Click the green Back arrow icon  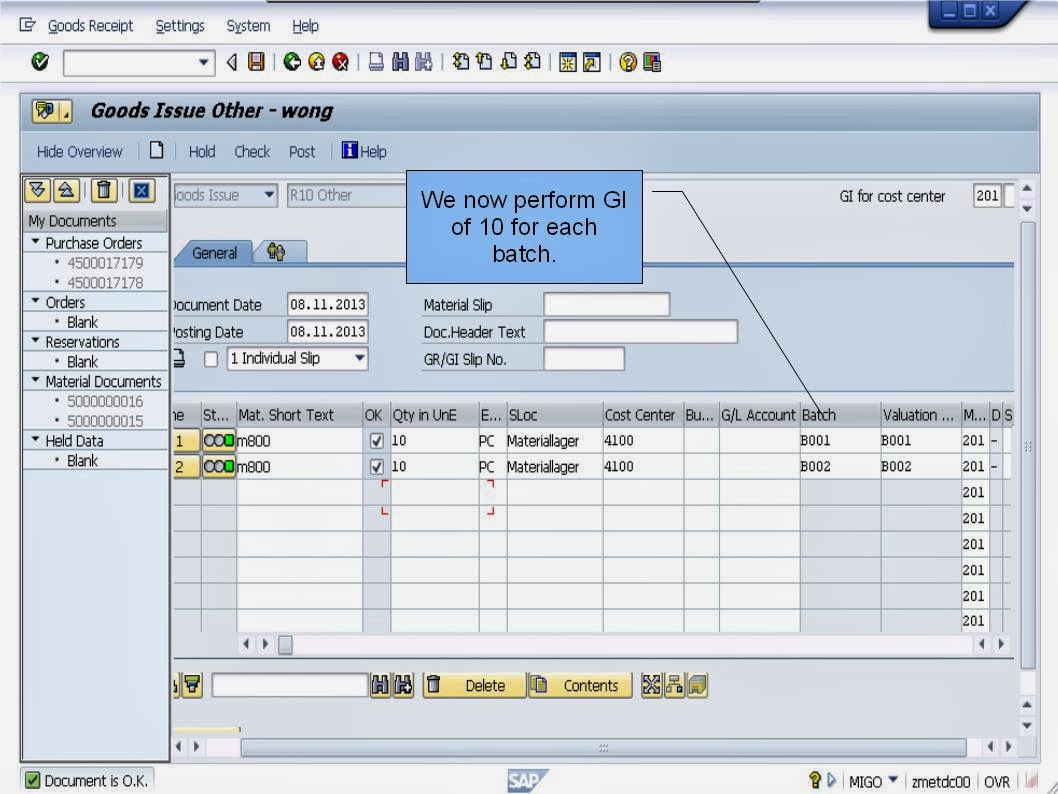tap(292, 62)
